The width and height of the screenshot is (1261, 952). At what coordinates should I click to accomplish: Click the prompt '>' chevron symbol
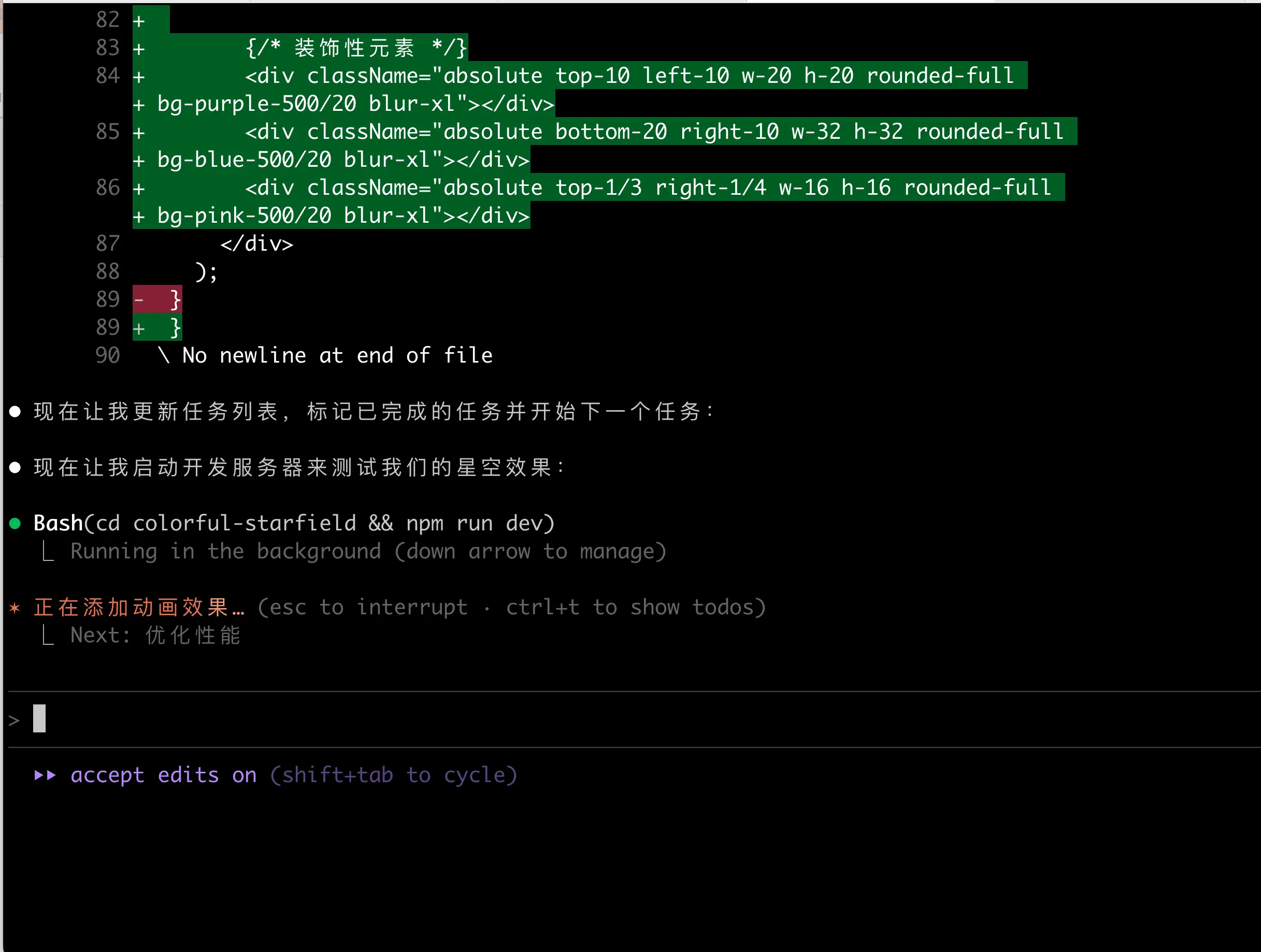tap(15, 720)
